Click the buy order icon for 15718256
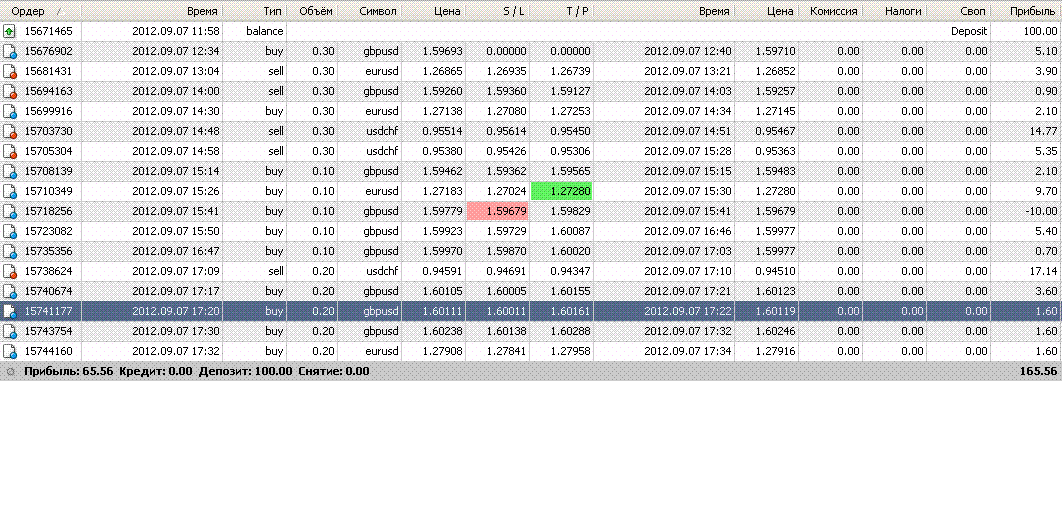 coord(9,211)
